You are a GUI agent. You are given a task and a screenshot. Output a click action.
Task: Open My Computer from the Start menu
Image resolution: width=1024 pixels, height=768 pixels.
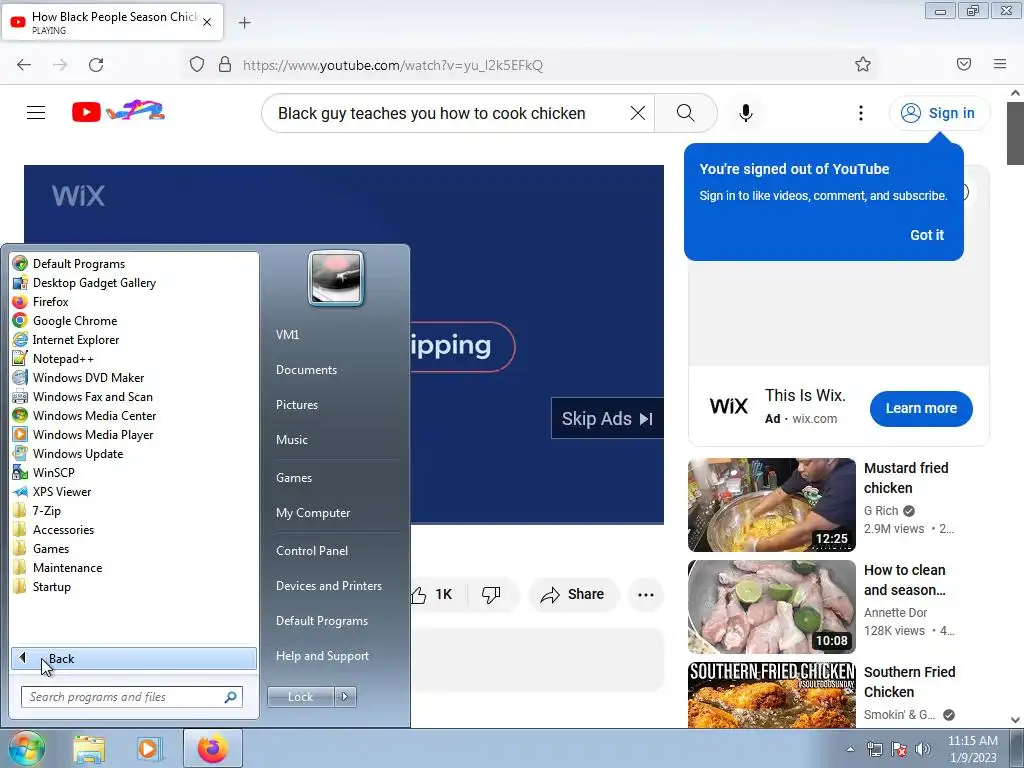coord(313,513)
